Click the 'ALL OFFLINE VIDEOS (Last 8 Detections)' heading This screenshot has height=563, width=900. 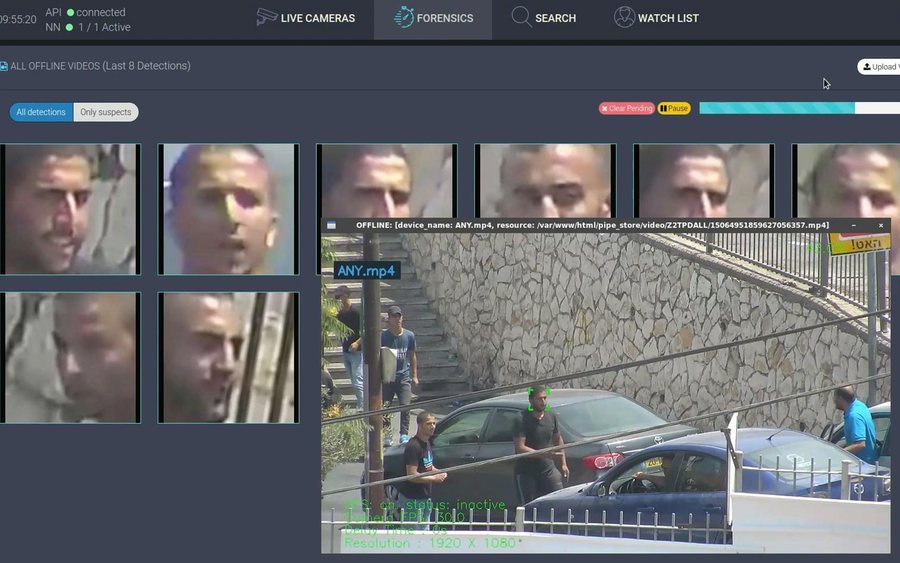tap(100, 66)
